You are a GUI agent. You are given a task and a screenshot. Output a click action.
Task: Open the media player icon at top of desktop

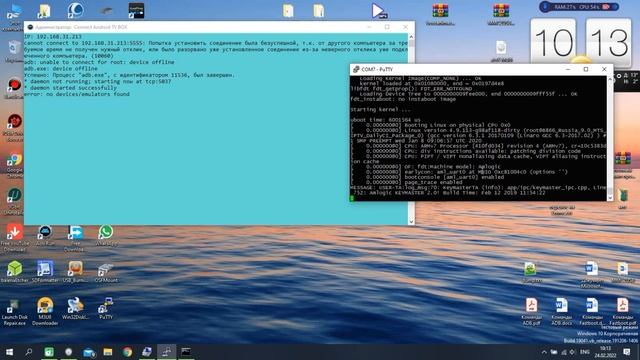point(379,11)
